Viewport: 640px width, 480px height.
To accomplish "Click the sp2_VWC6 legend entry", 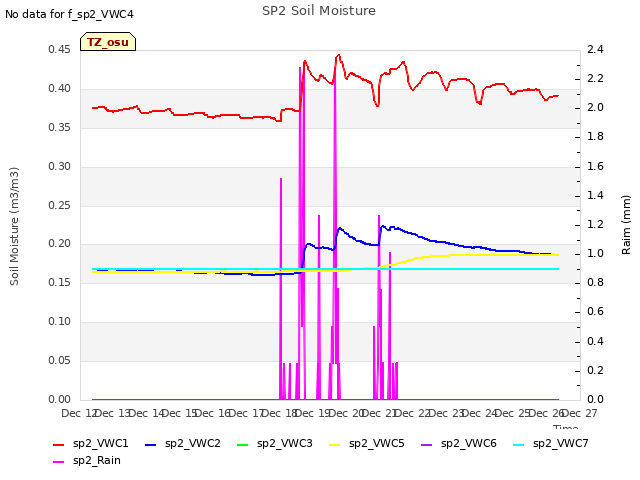I will 459,444.
